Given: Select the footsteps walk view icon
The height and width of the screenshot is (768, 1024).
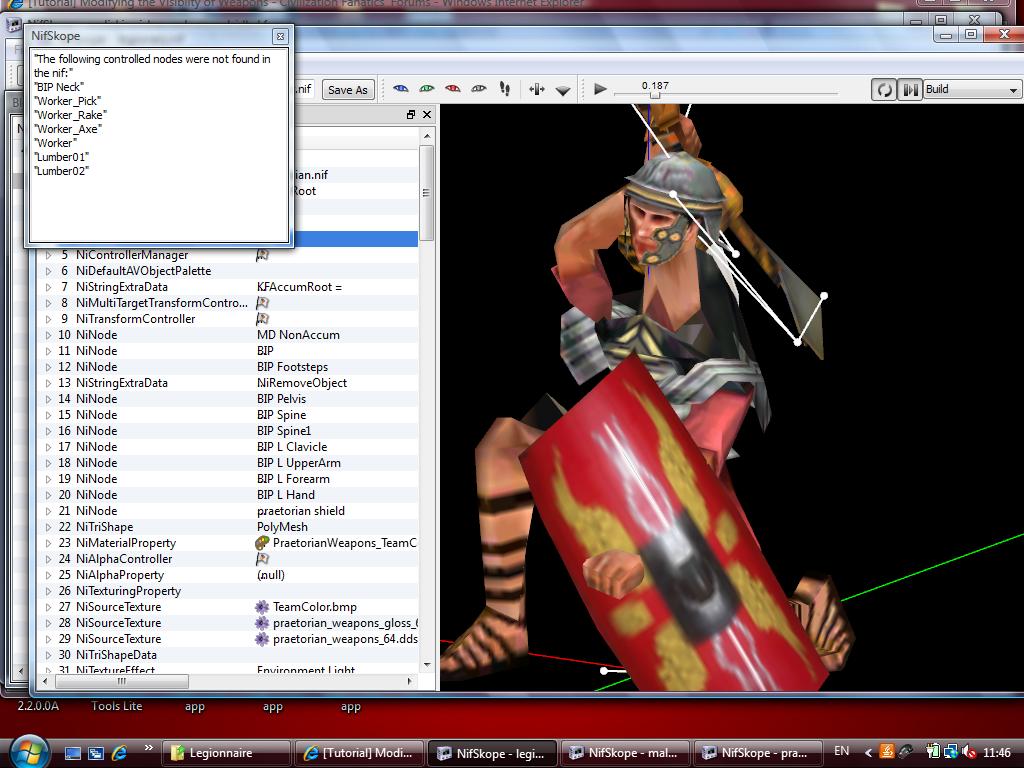Looking at the screenshot, I should click(x=505, y=89).
